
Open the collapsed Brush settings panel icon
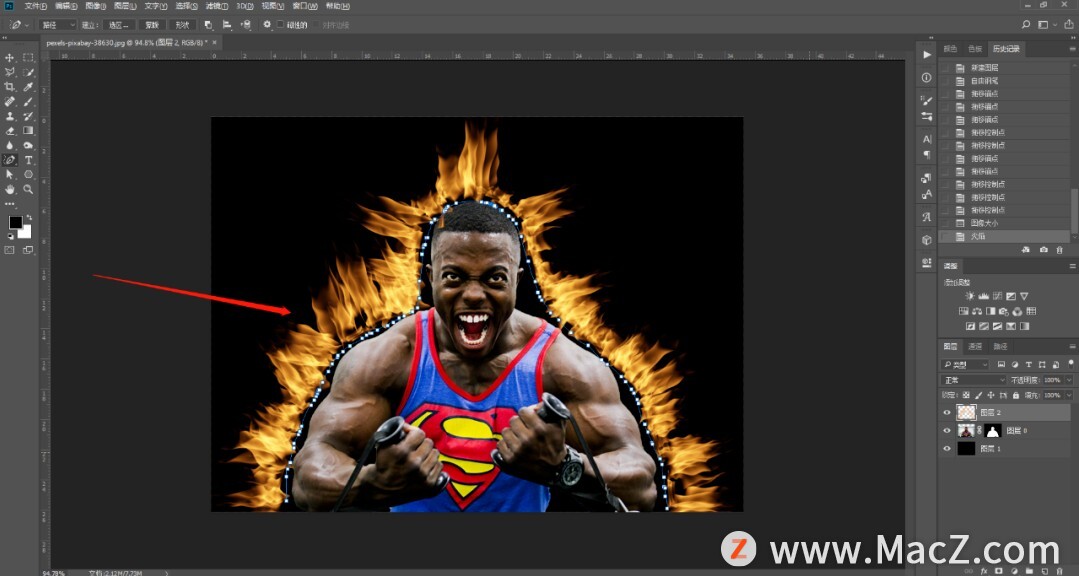[x=927, y=101]
